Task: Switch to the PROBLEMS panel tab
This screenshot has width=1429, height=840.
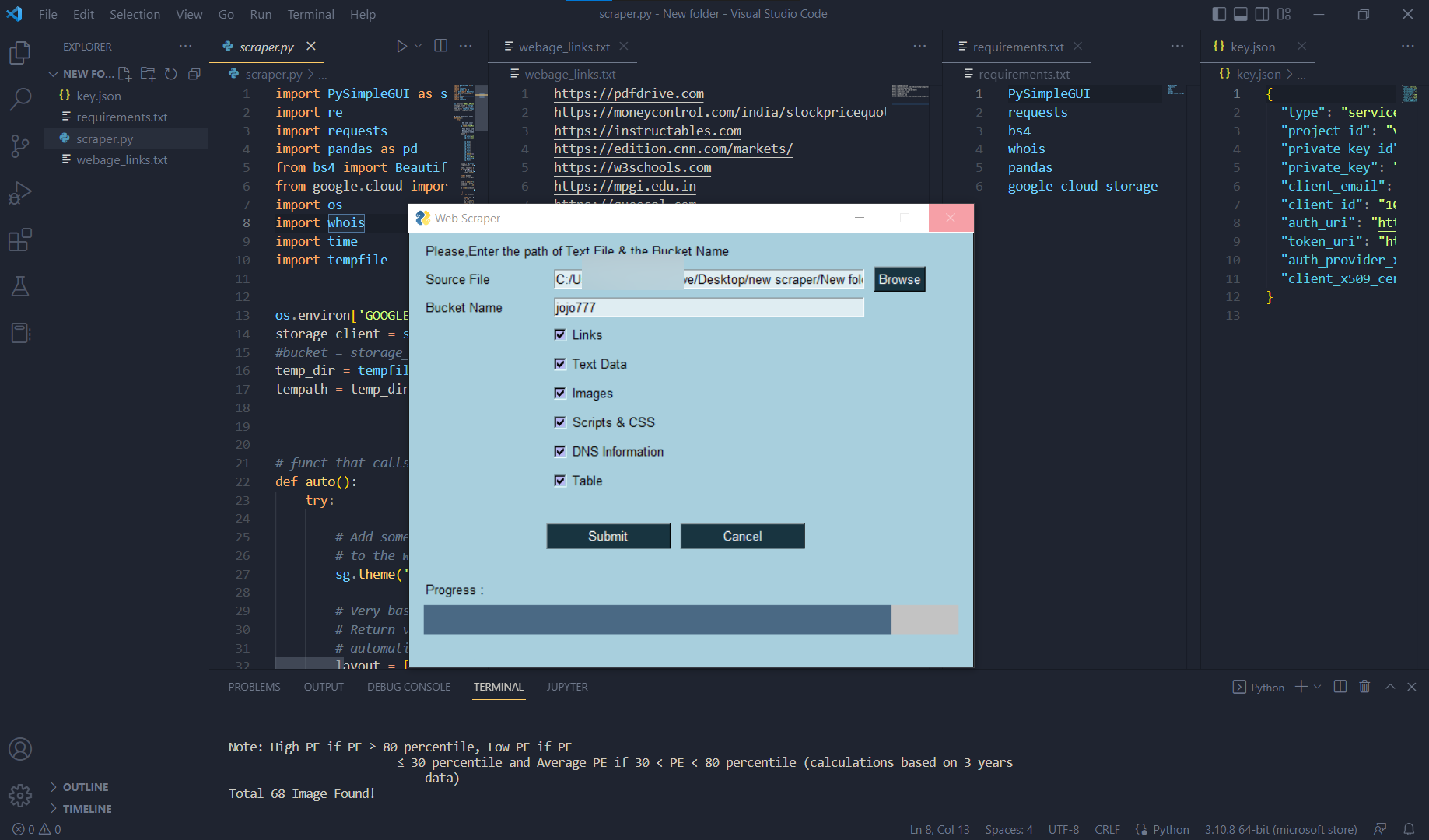Action: [254, 687]
